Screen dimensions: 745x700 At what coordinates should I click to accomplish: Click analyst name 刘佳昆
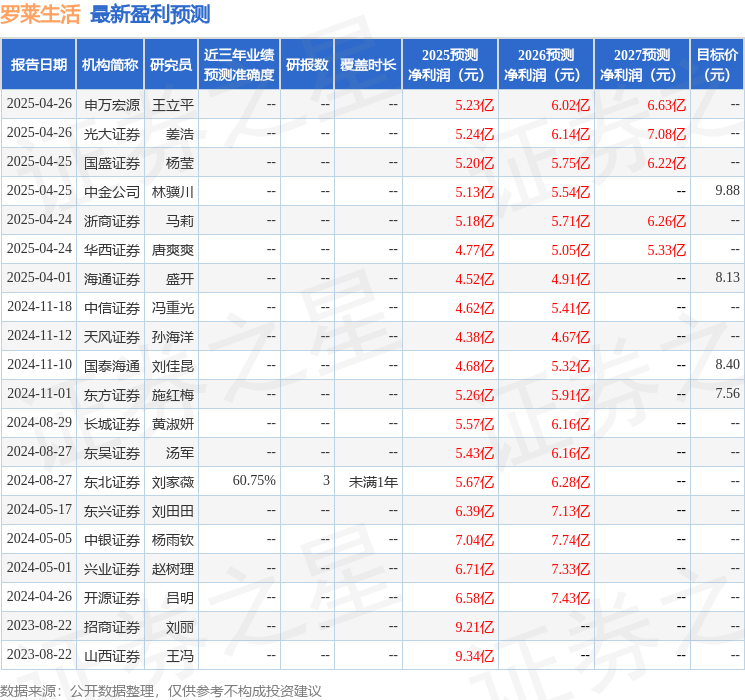(173, 366)
